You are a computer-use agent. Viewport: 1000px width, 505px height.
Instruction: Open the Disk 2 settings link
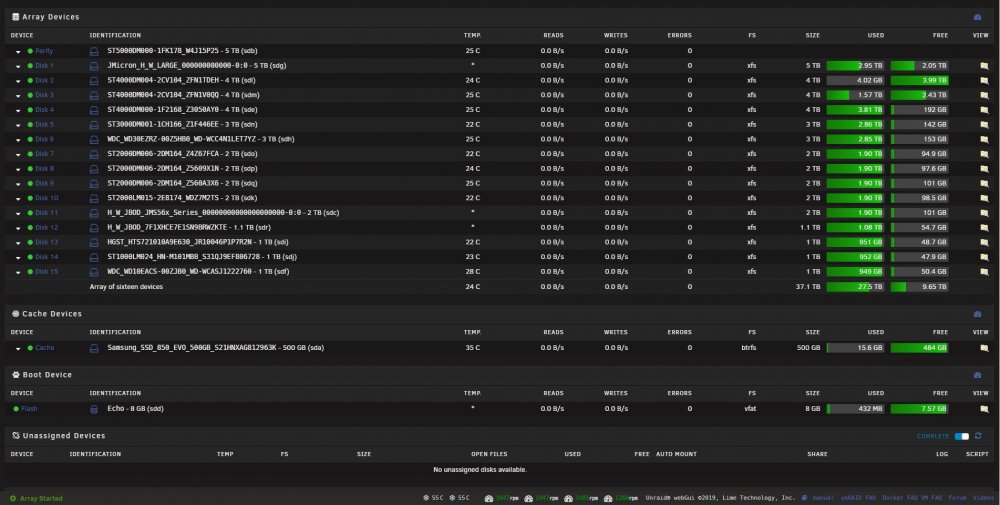[x=45, y=80]
